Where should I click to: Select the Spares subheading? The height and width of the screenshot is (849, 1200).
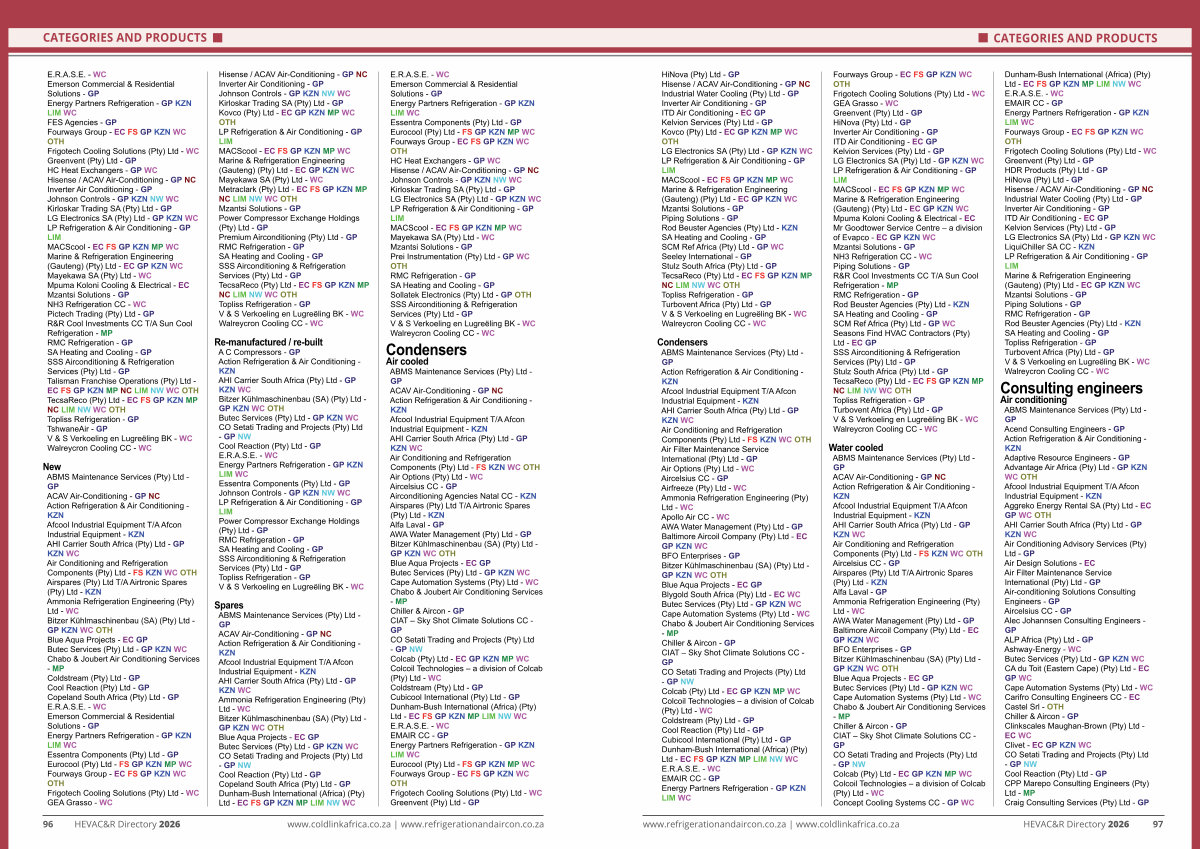tap(229, 606)
